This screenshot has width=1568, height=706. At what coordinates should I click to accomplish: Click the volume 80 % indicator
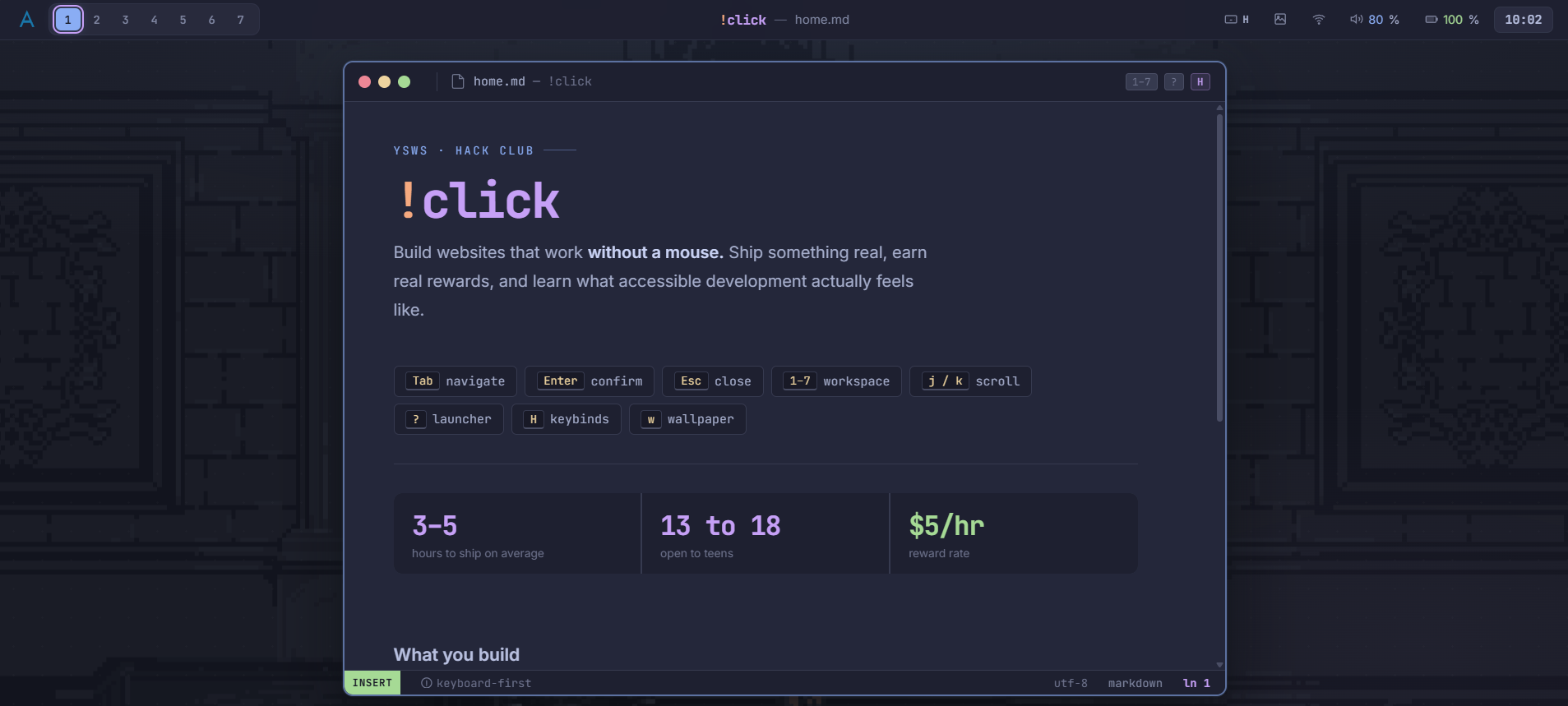(1375, 20)
